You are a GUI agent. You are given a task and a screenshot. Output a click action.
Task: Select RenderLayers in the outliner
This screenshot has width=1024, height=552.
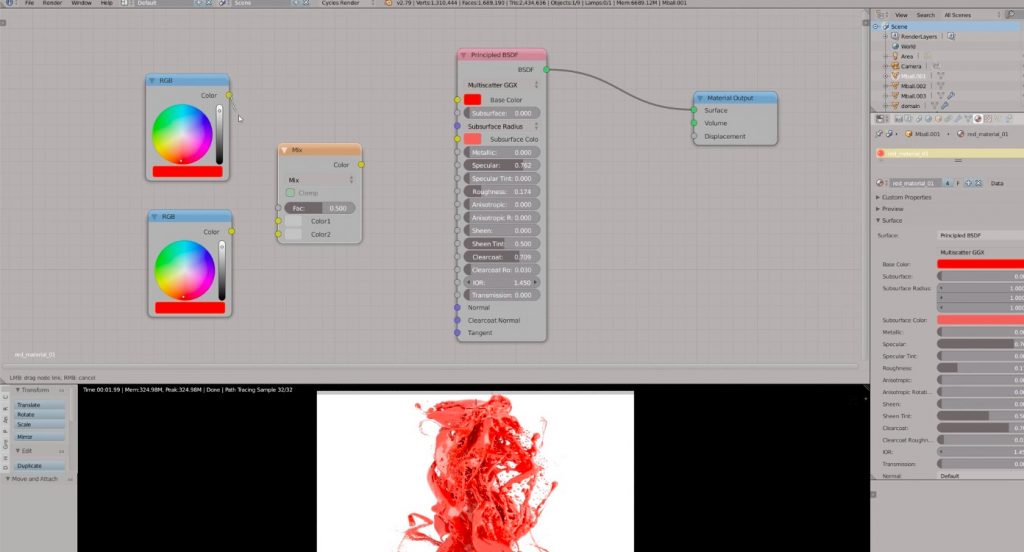(919, 37)
